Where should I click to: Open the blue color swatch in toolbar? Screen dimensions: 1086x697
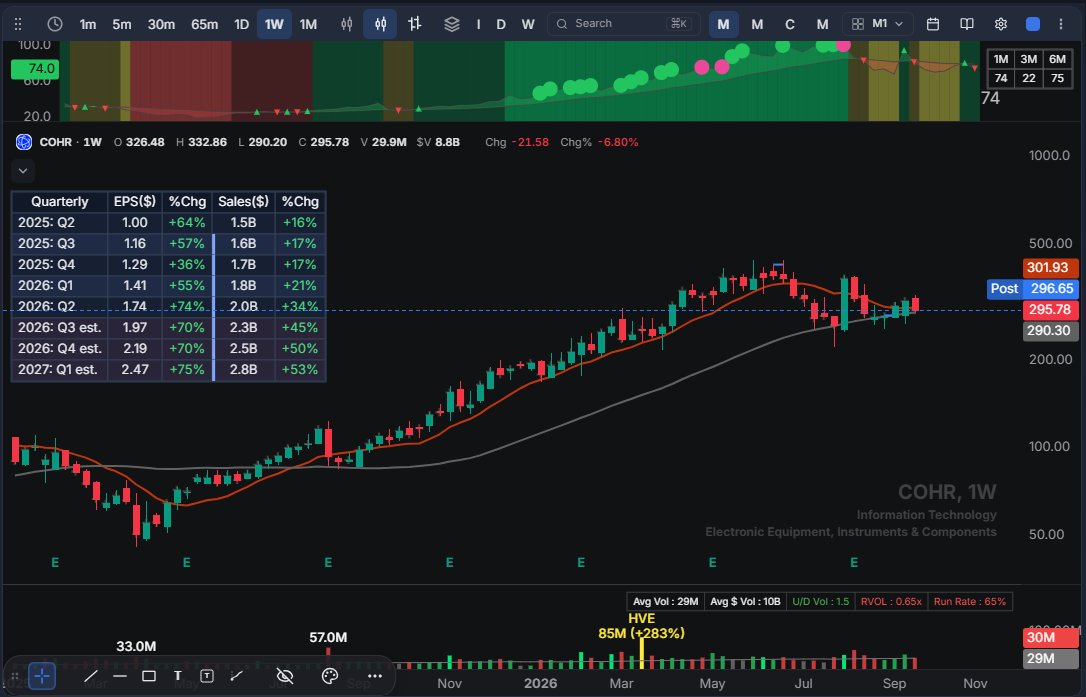point(1033,24)
